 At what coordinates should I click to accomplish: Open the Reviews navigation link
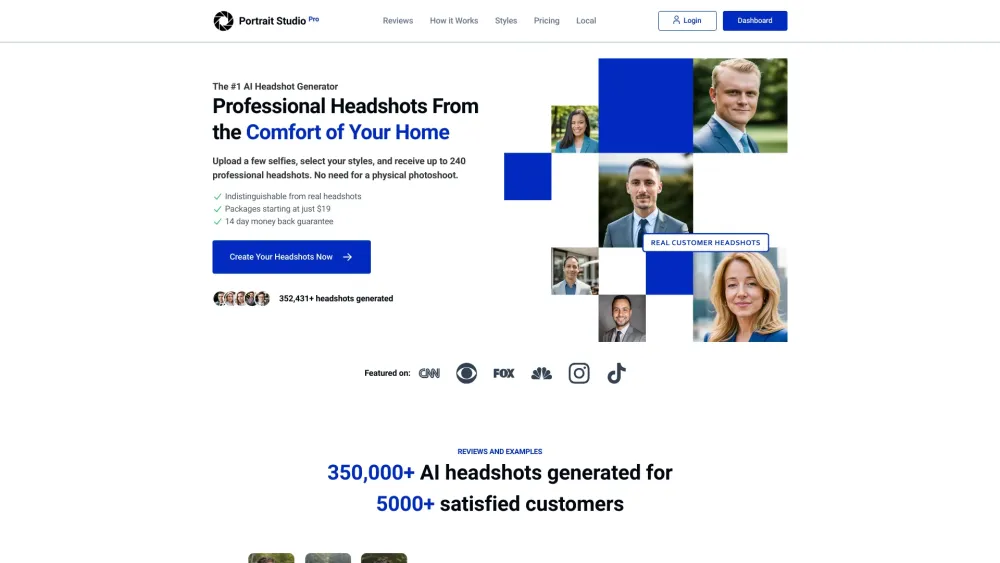click(398, 21)
